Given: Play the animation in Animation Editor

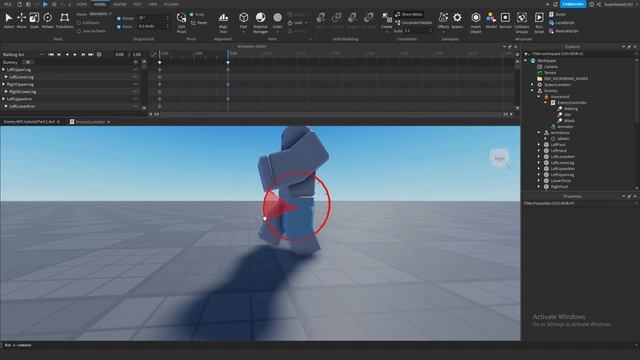Looking at the screenshot, I should (x=75, y=54).
